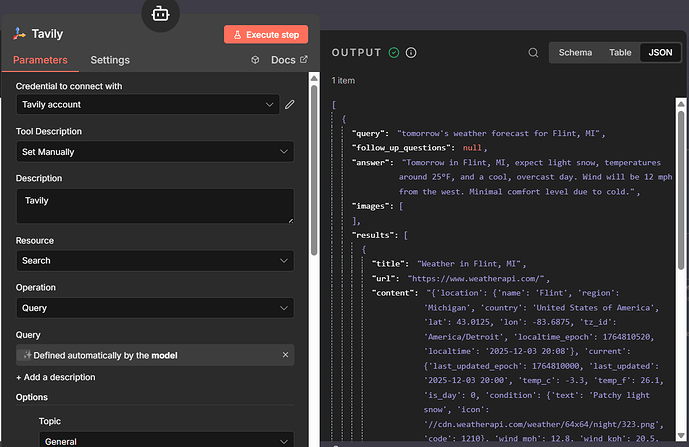Open the Tavily account credential dropdown

[148, 105]
